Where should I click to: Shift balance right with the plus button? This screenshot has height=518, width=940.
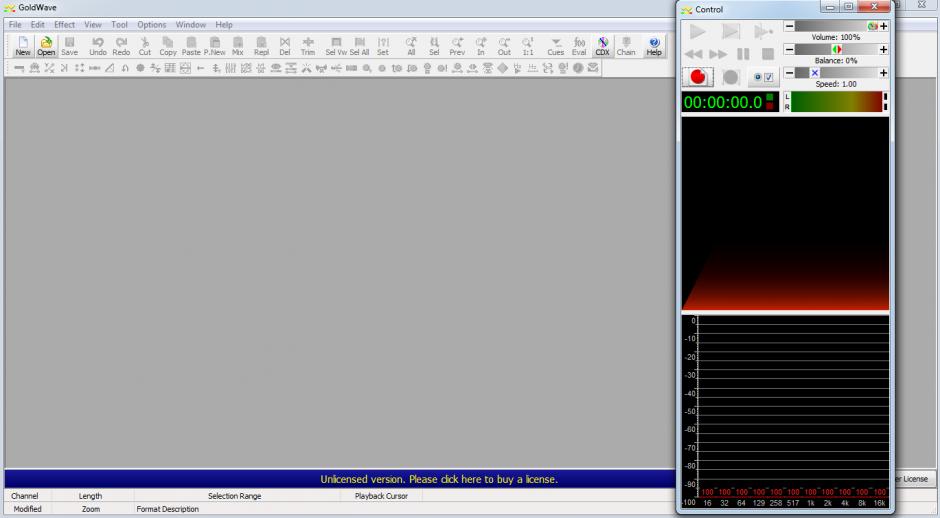coord(884,49)
